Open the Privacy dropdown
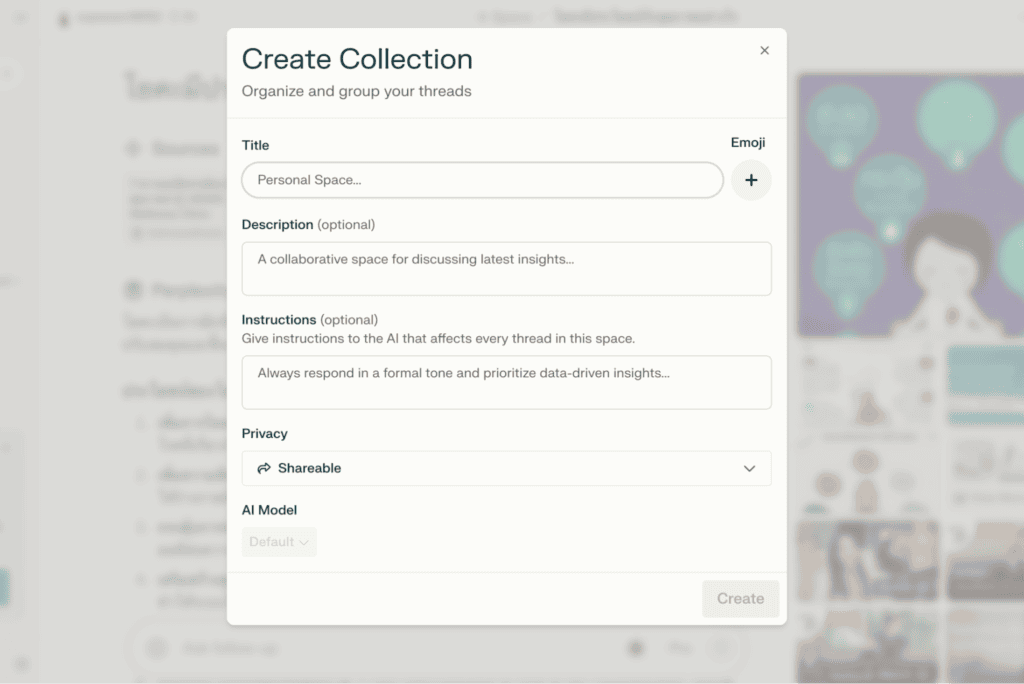 tap(506, 468)
